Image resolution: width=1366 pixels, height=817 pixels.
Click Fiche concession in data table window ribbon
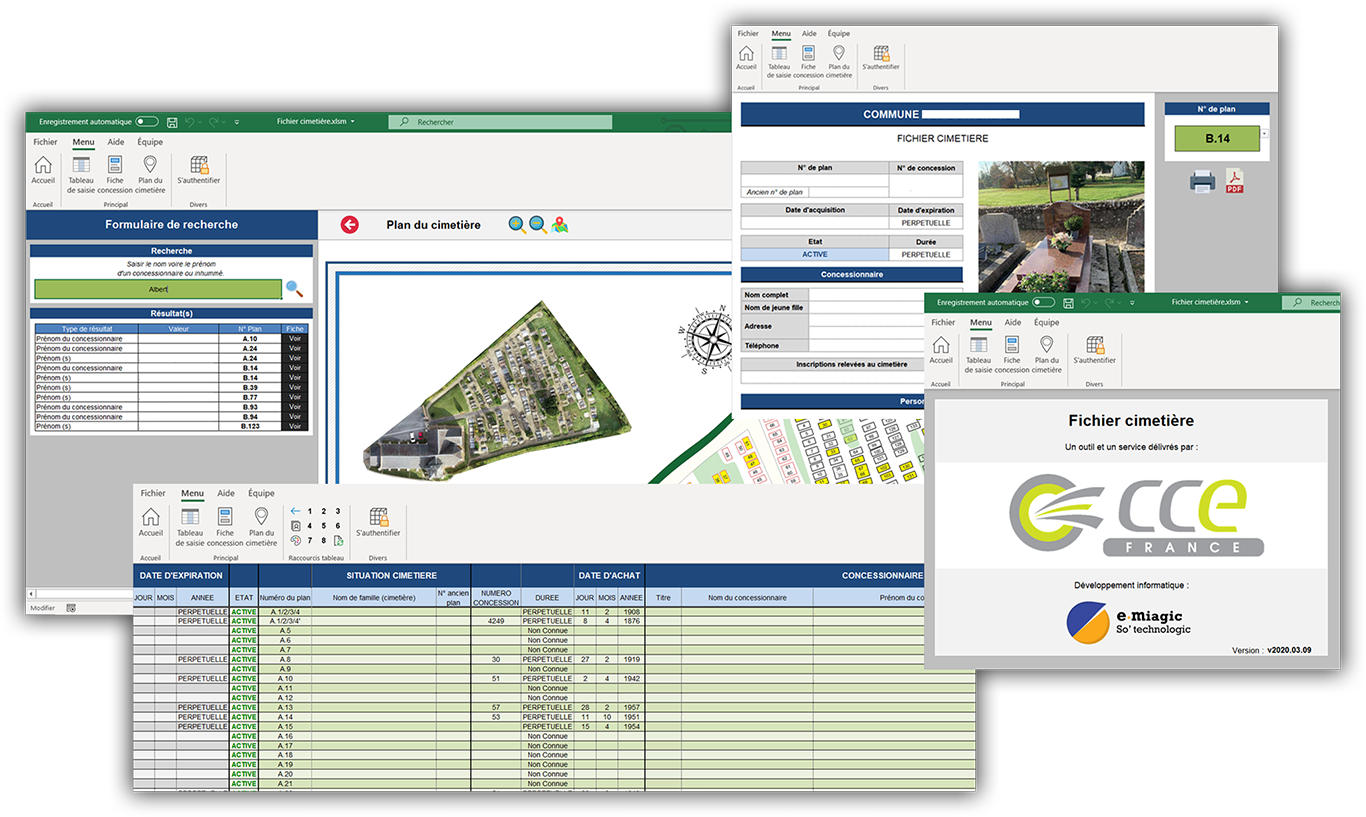[225, 527]
